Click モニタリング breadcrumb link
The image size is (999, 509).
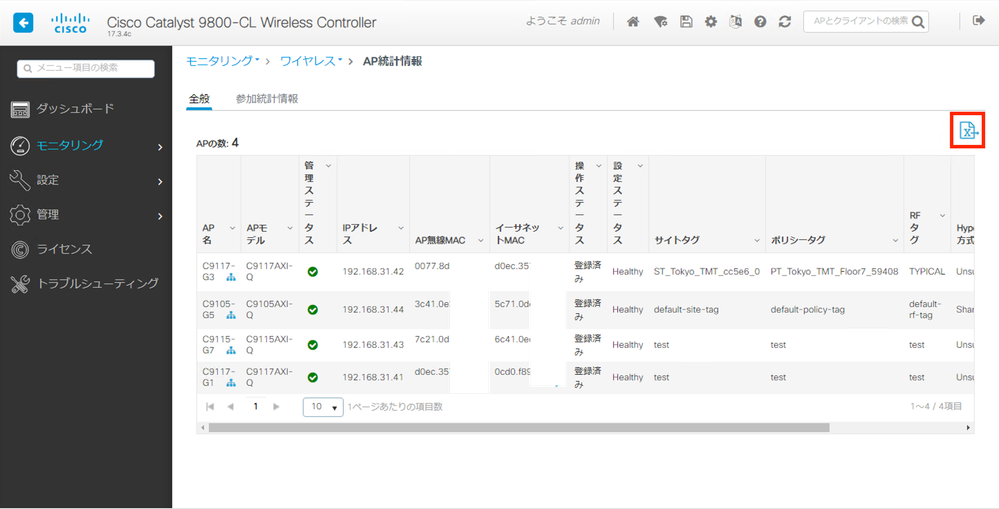point(219,61)
